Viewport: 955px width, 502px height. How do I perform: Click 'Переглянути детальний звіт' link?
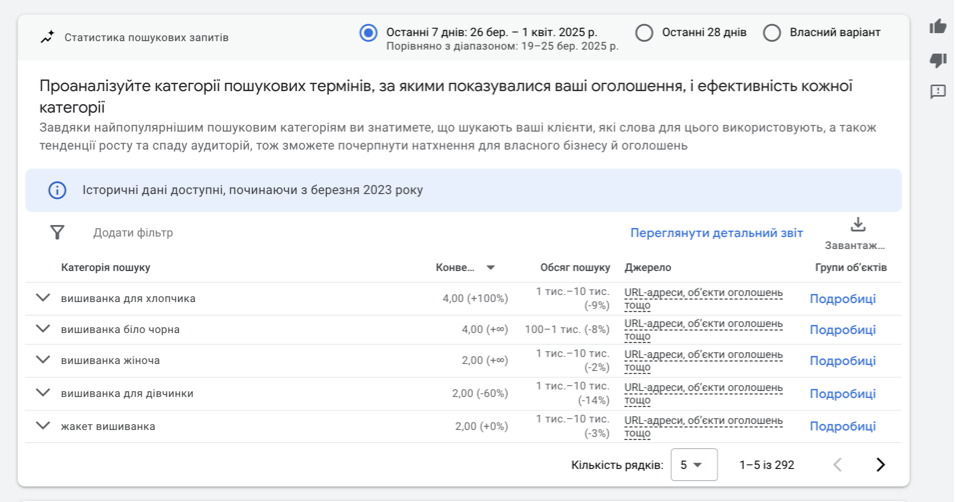(716, 233)
